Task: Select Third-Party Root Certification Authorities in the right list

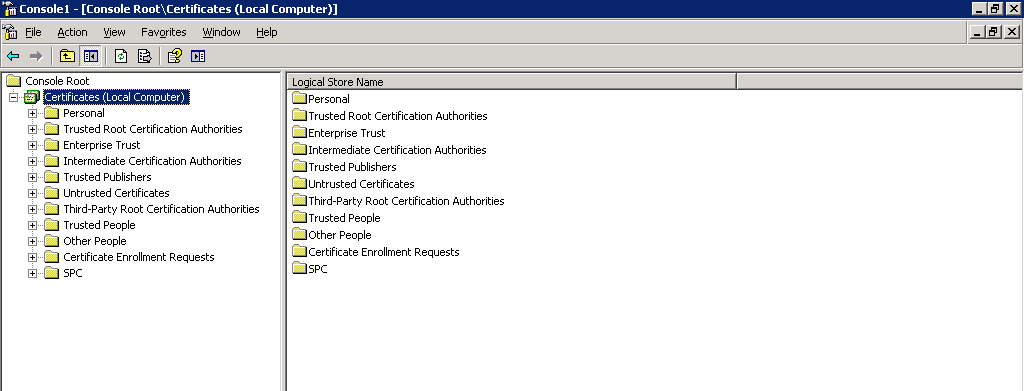Action: (x=406, y=200)
